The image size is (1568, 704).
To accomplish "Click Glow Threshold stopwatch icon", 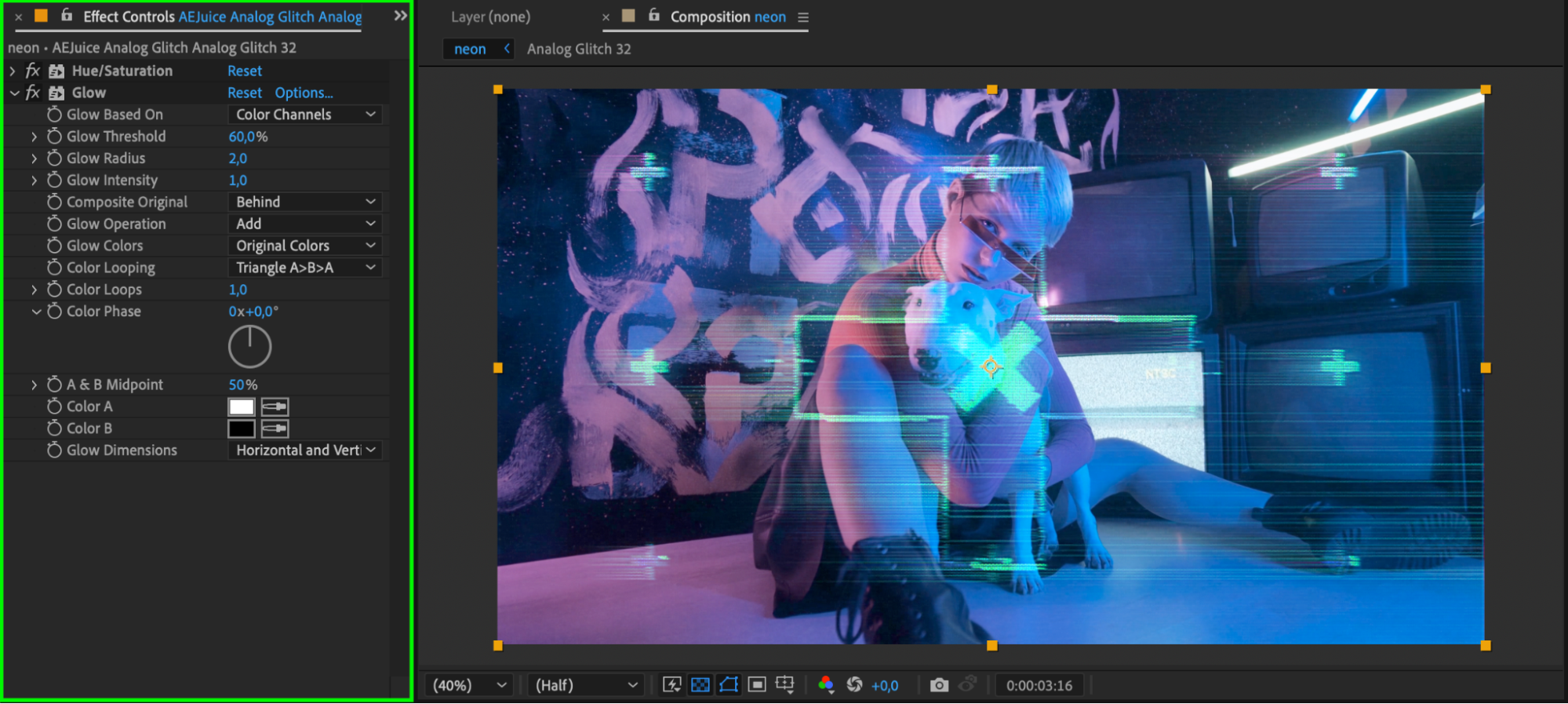I will coord(54,137).
